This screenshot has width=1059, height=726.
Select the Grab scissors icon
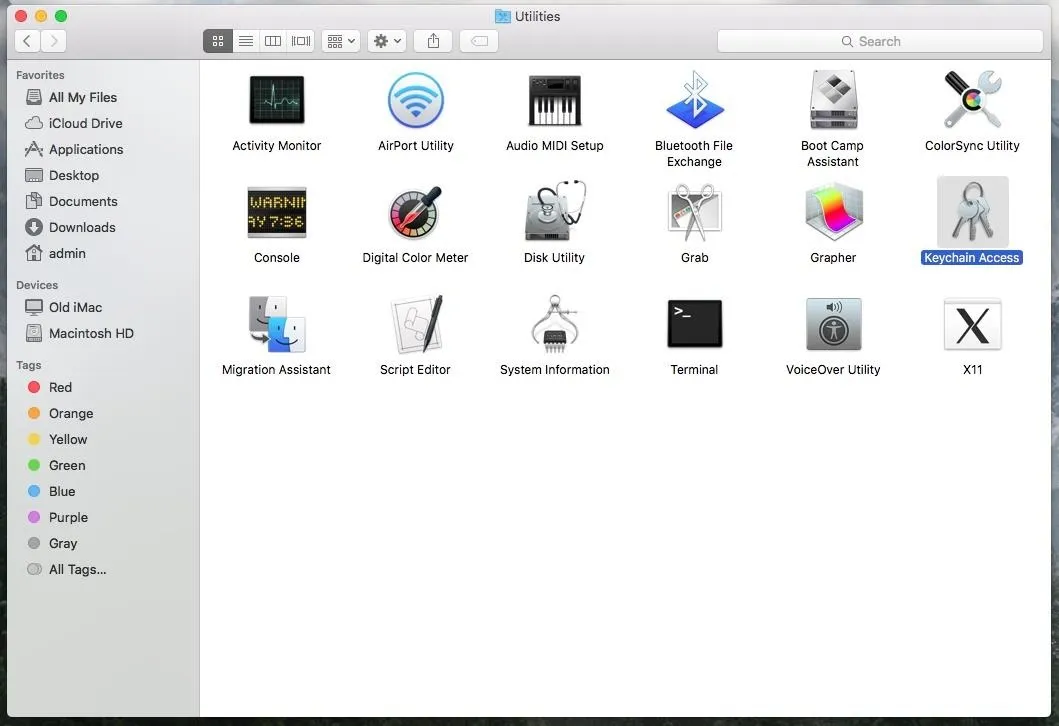[694, 212]
